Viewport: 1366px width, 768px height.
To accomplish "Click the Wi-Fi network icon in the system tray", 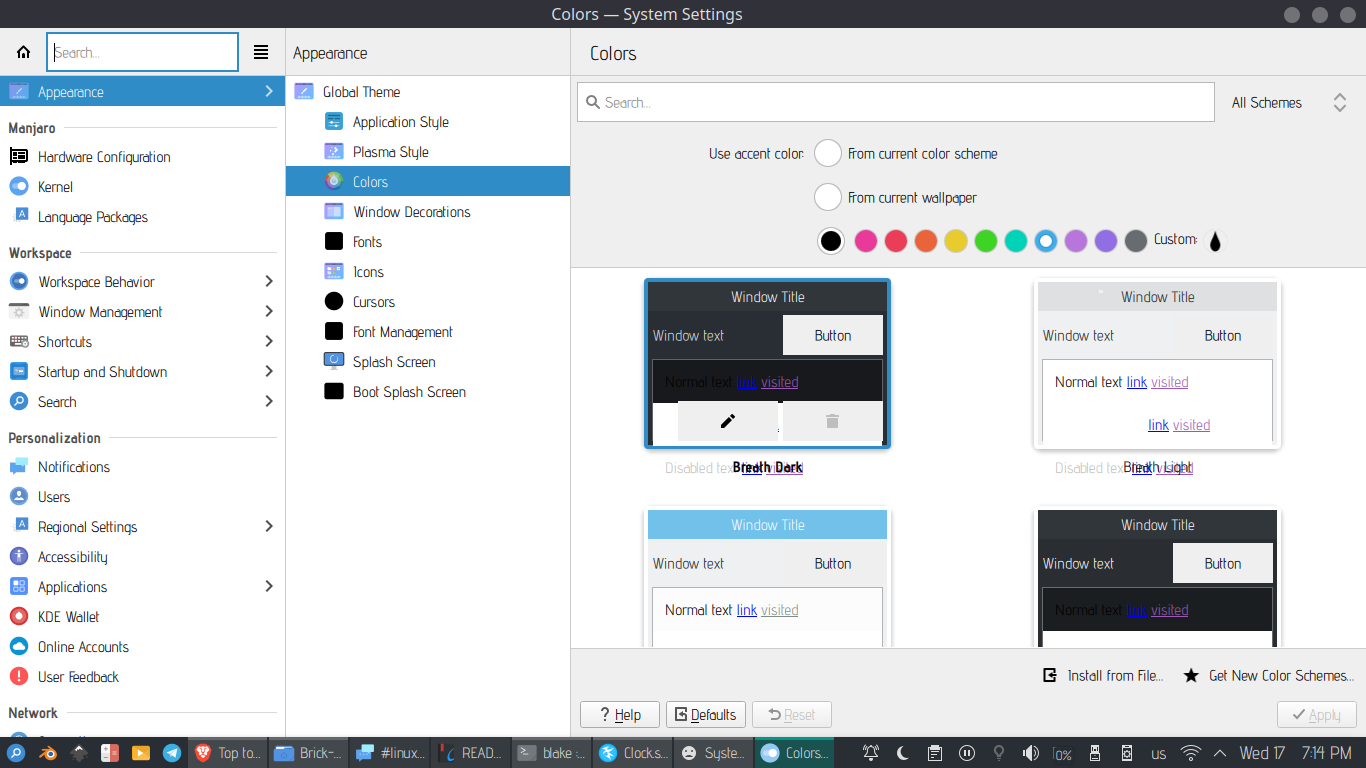I will (x=1190, y=753).
